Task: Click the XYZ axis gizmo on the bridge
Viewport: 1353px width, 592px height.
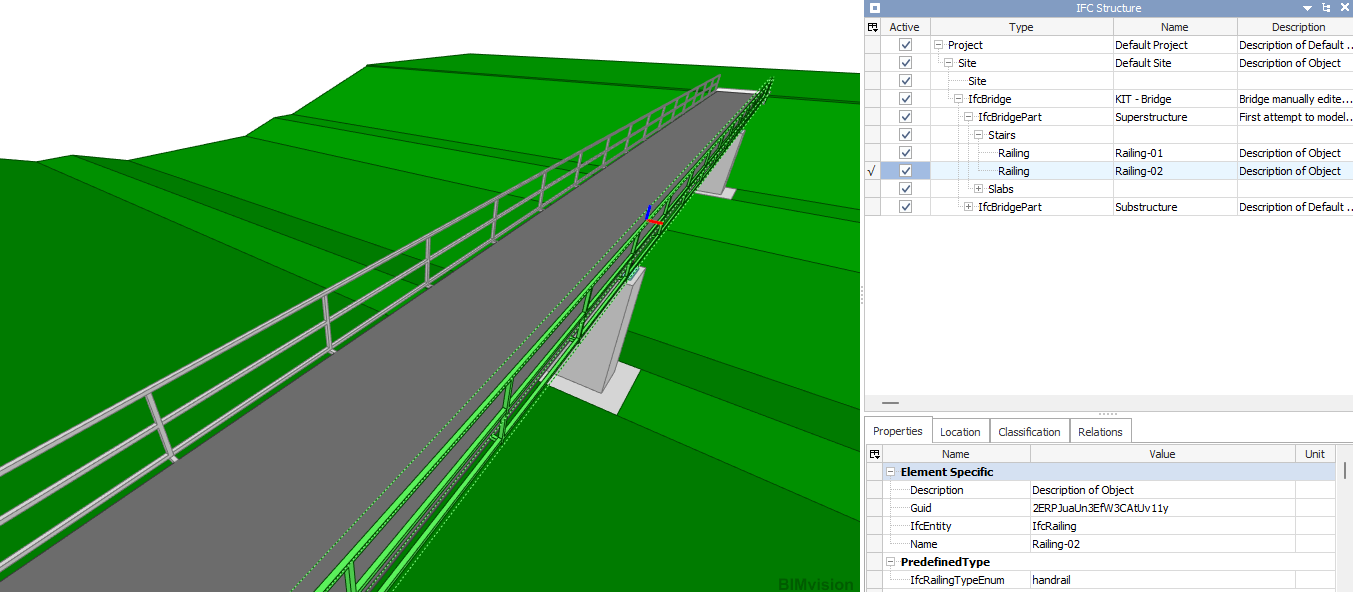Action: pyautogui.click(x=650, y=216)
